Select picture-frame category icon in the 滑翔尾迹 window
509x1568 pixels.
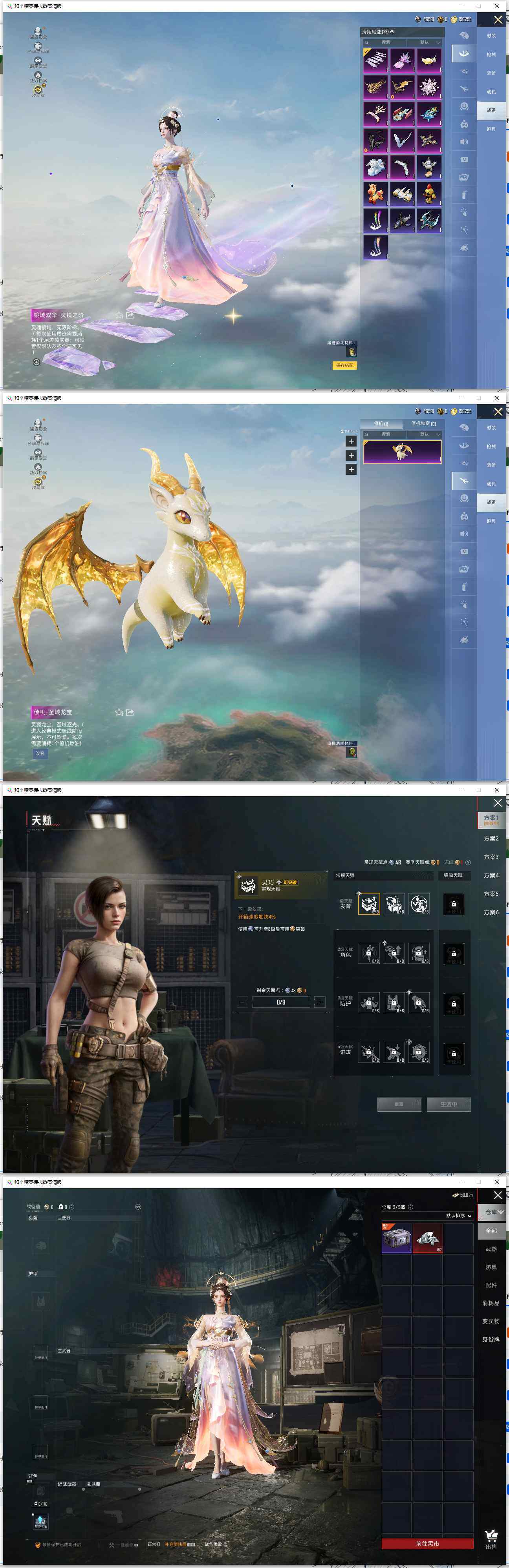click(x=464, y=177)
